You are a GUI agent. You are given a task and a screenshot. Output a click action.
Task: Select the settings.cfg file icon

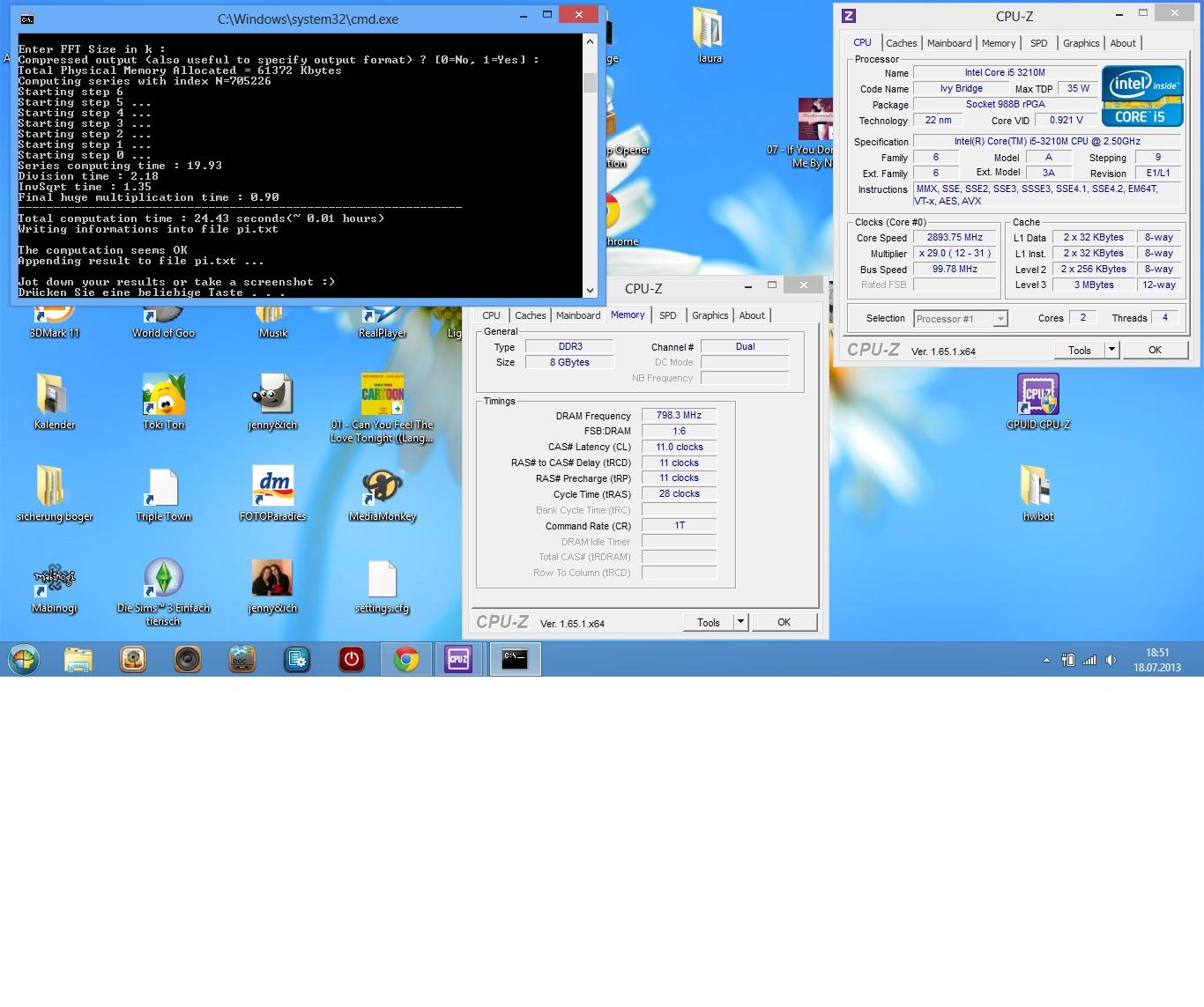(383, 585)
